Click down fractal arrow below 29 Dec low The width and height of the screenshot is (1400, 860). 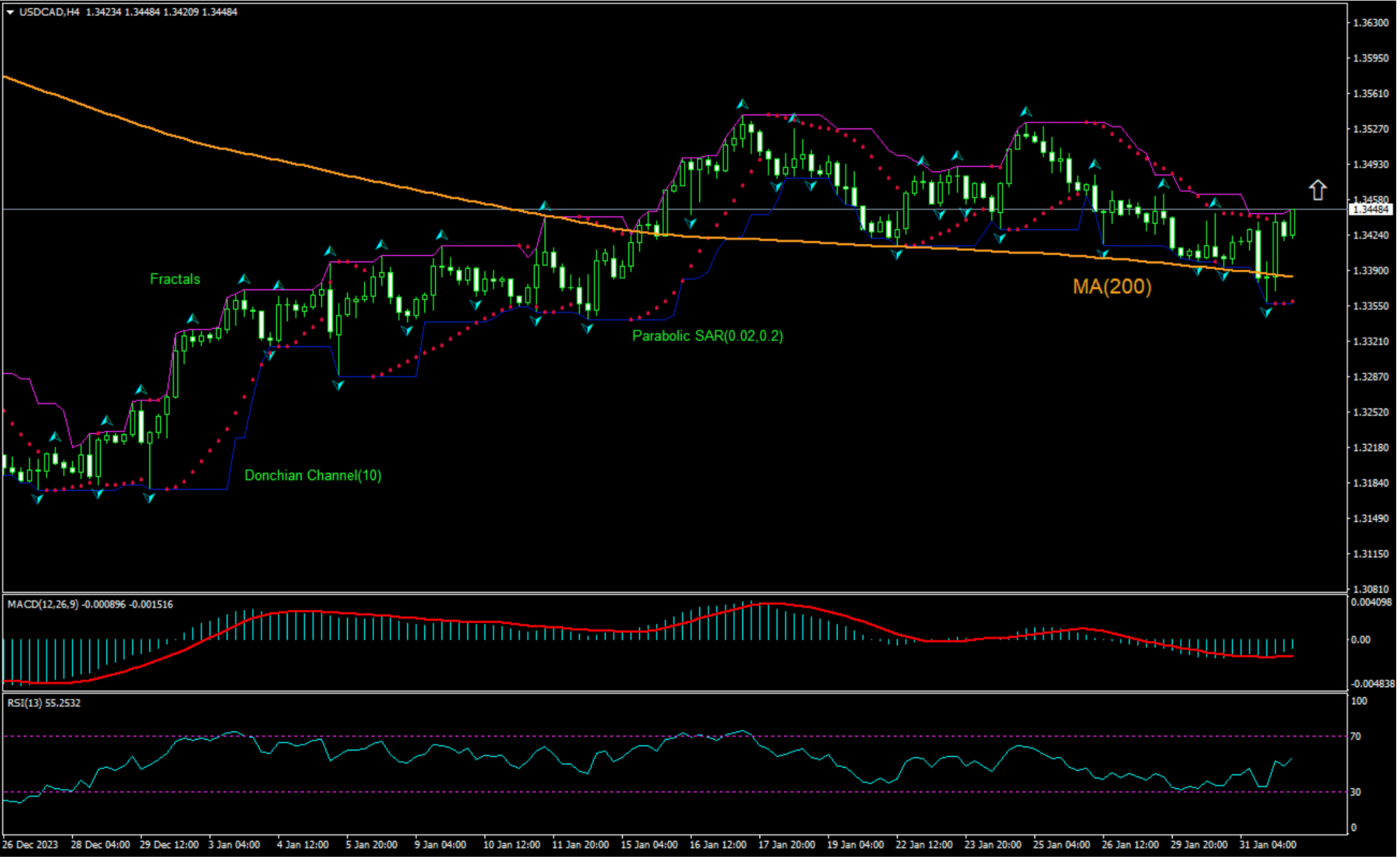pos(149,498)
